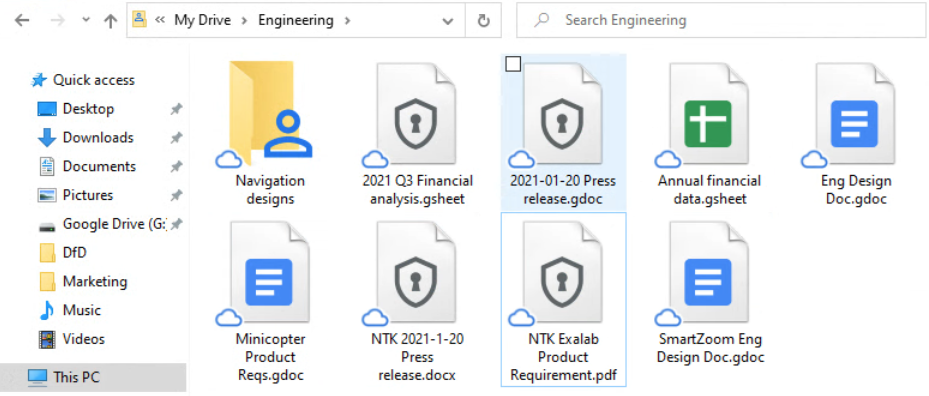
Task: Click the Navigation designs folder name
Action: pos(270,190)
